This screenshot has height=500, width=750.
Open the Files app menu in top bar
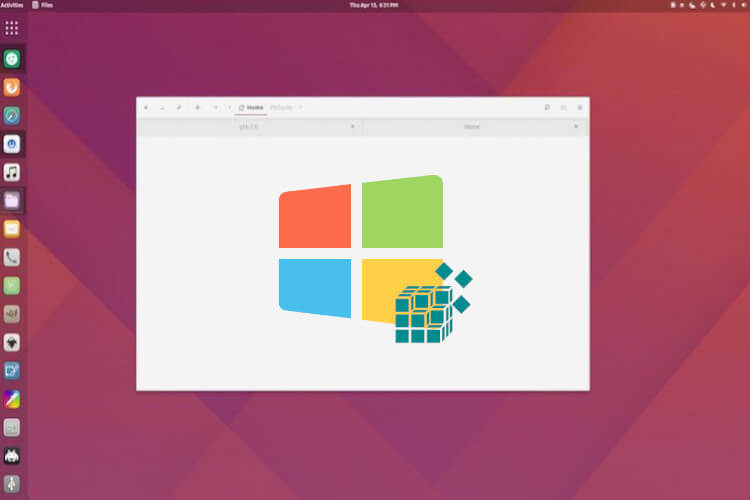43,5
